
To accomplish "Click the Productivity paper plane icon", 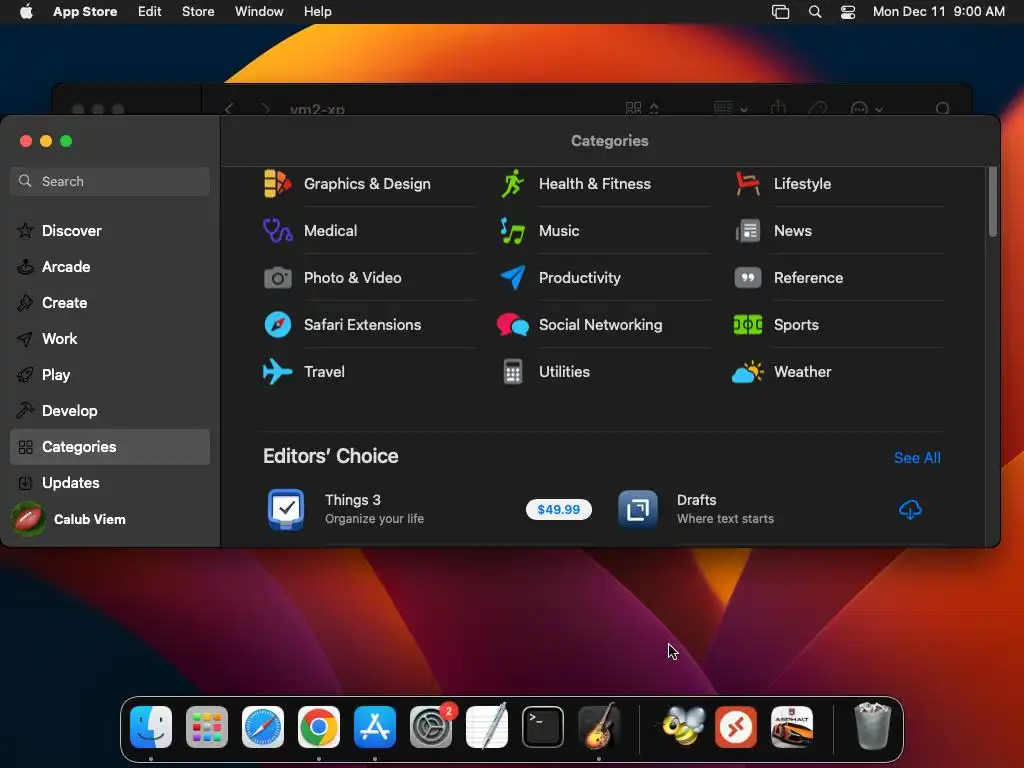I will (x=513, y=278).
